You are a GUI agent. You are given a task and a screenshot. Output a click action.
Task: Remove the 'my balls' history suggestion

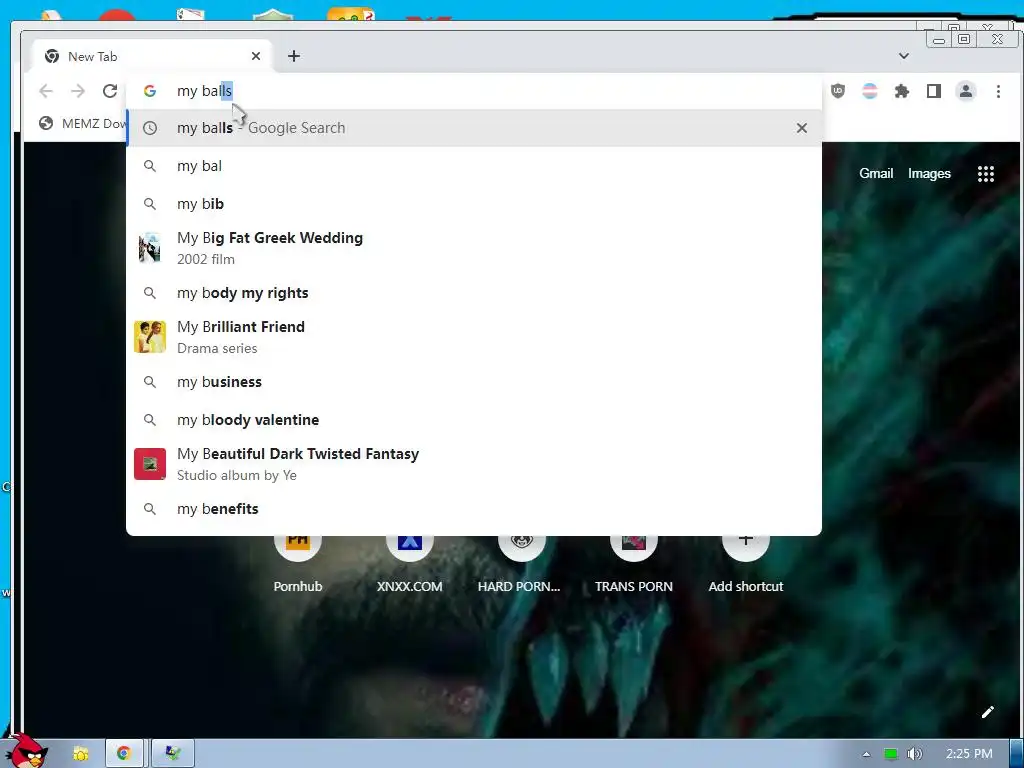[x=801, y=128]
